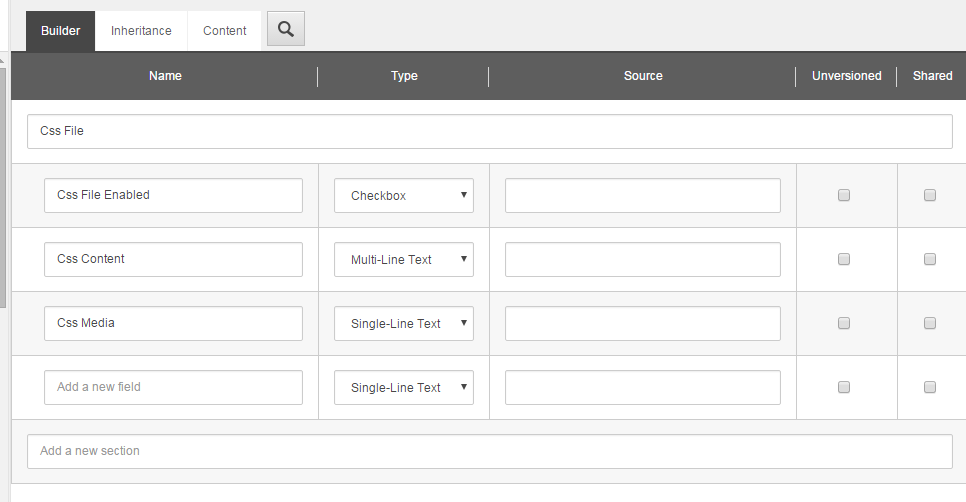Viewport: 966px width, 502px height.
Task: Click the Css File section name field
Action: coord(489,131)
